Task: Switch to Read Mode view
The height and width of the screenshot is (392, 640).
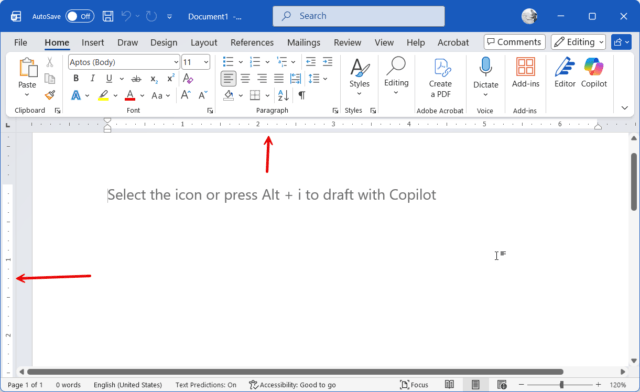Action: click(x=449, y=385)
